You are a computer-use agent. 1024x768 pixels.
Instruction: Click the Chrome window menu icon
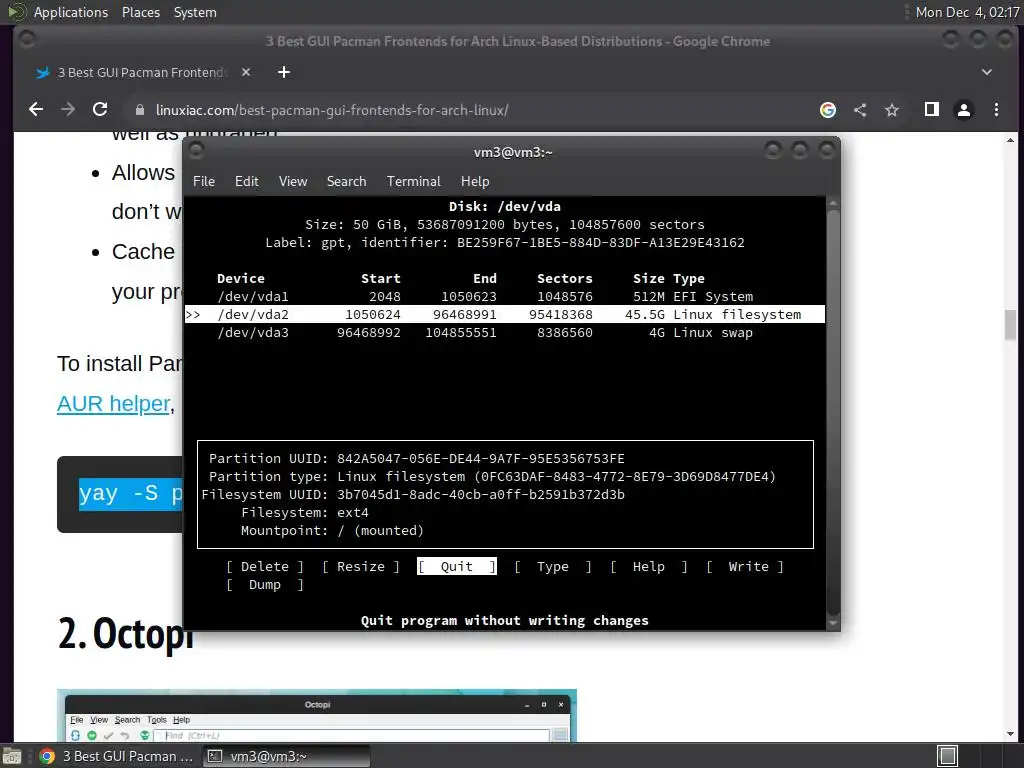pyautogui.click(x=27, y=40)
